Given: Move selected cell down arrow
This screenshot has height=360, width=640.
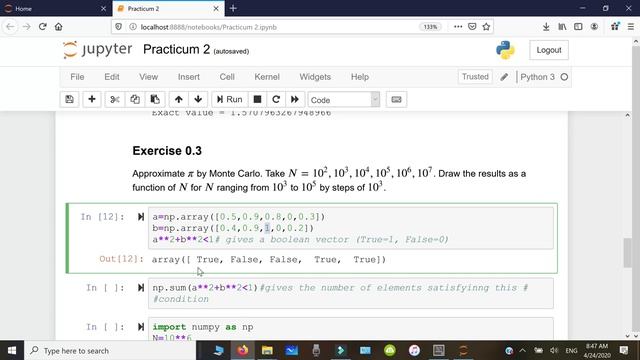Looking at the screenshot, I should (198, 99).
